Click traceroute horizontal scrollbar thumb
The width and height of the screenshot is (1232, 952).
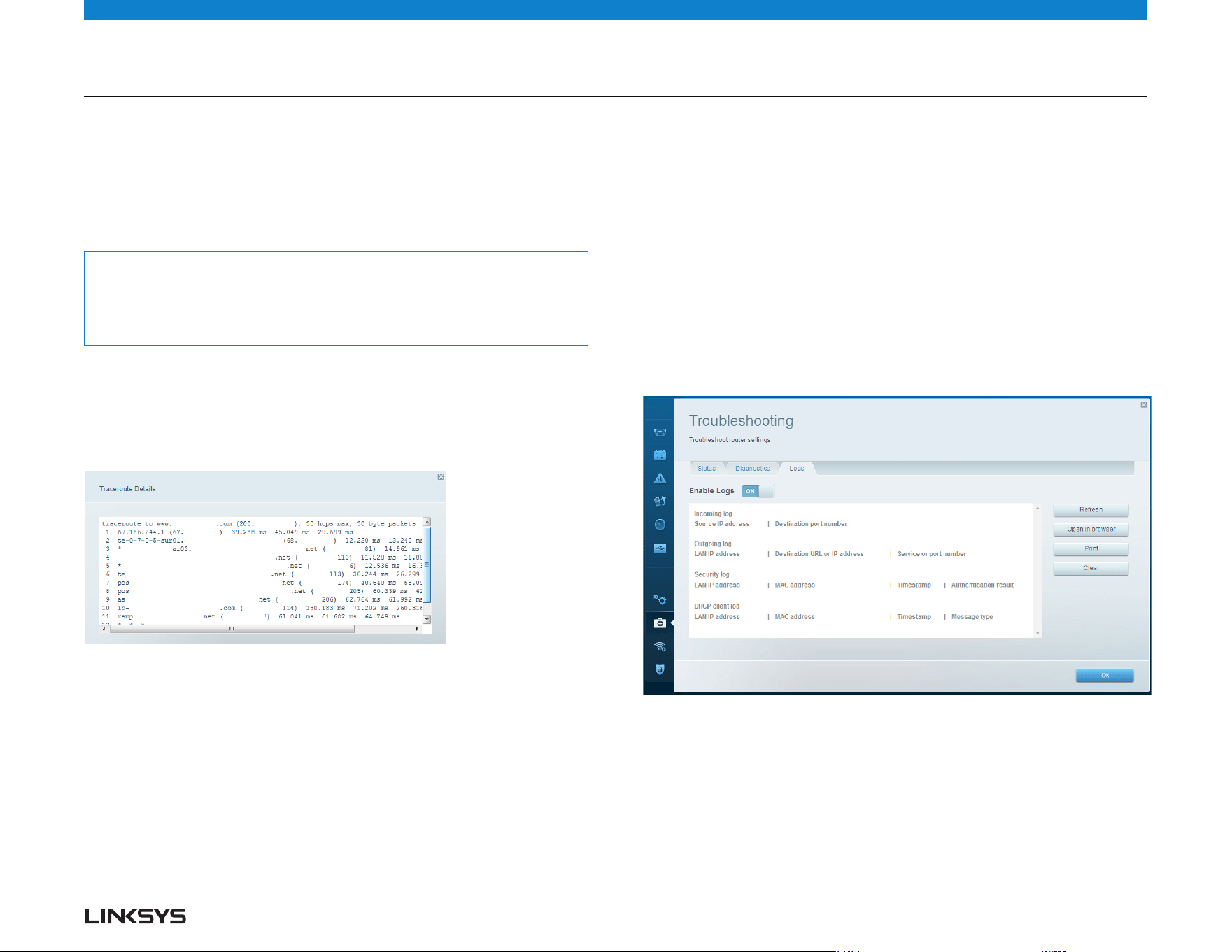click(x=232, y=629)
